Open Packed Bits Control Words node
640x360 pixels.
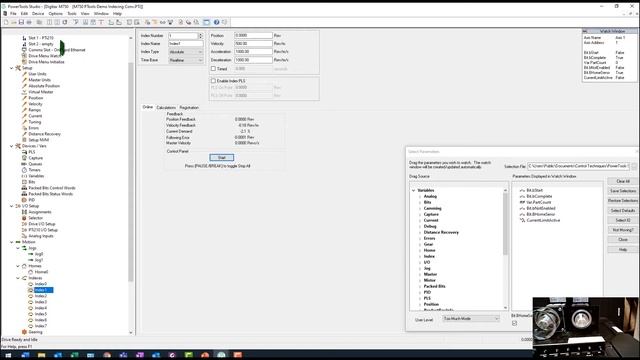tap(52, 188)
